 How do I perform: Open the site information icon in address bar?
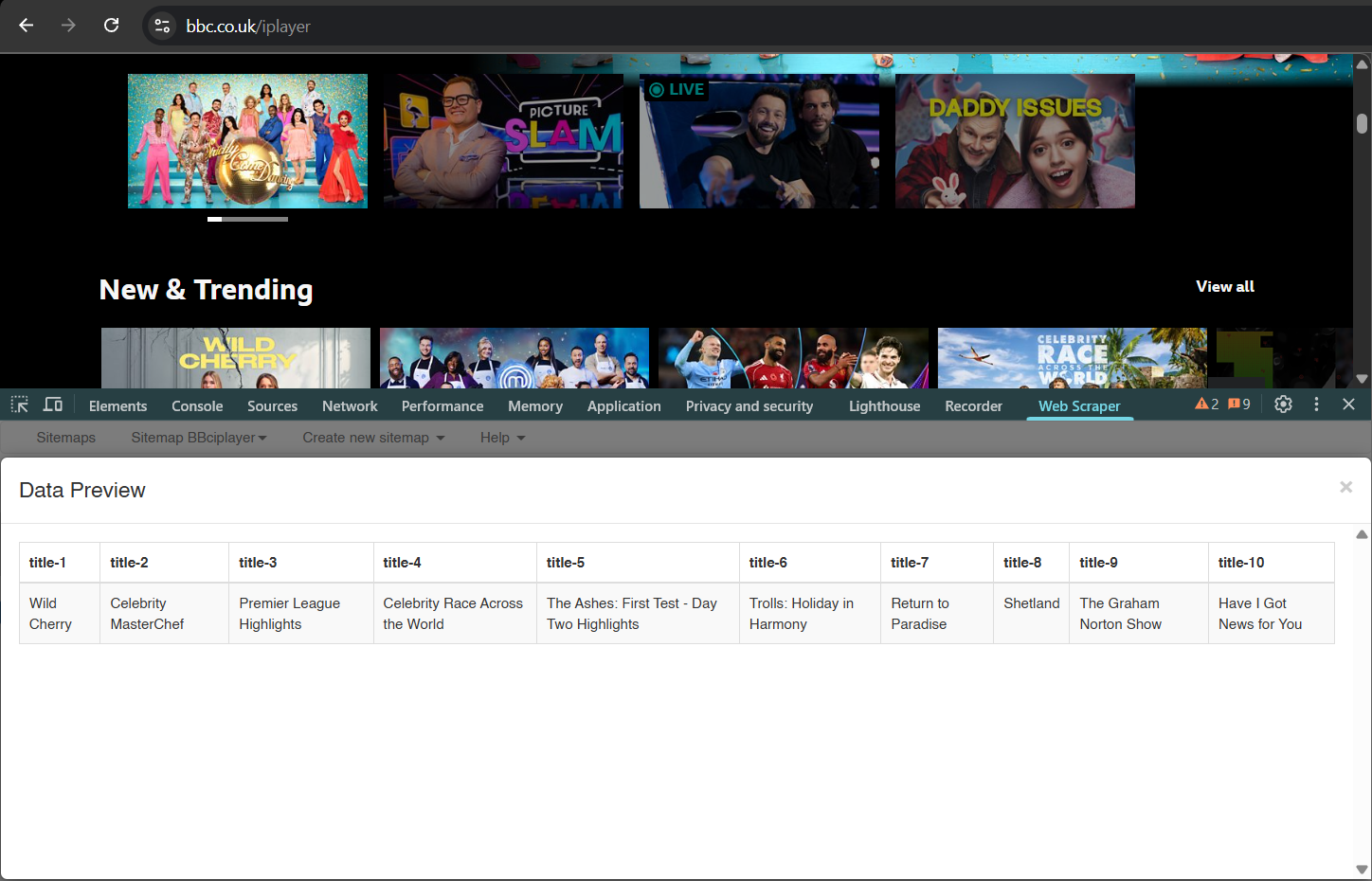tap(163, 26)
